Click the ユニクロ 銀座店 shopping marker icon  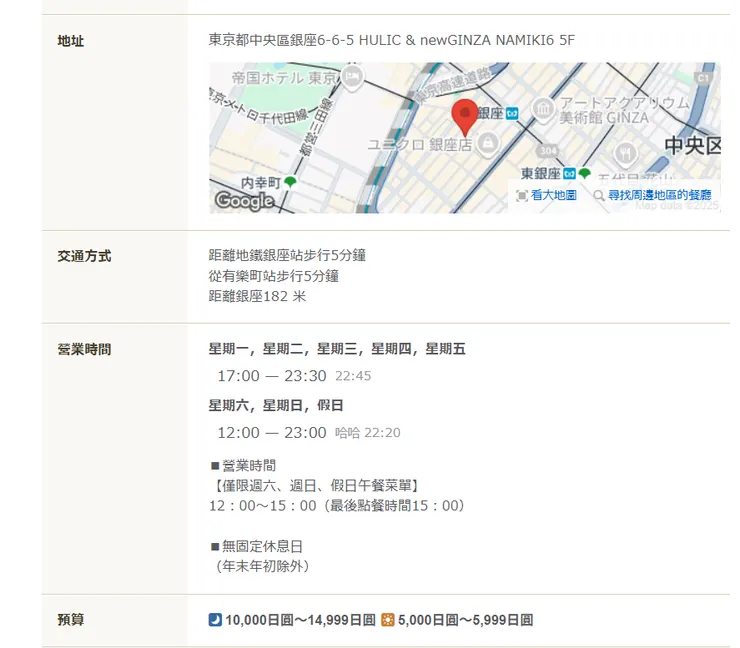click(488, 143)
